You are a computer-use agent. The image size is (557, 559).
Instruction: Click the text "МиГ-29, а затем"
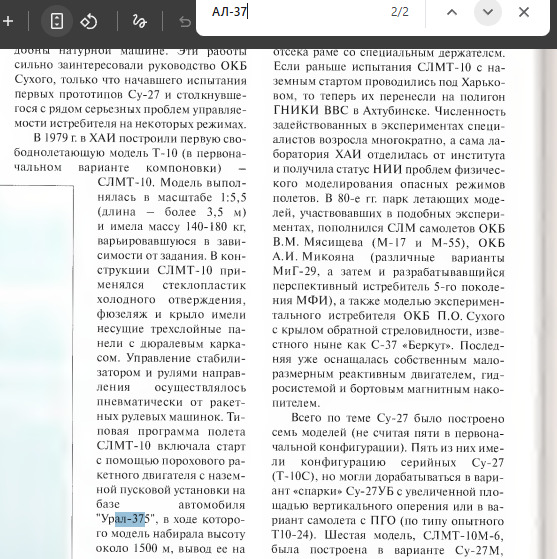[322, 272]
